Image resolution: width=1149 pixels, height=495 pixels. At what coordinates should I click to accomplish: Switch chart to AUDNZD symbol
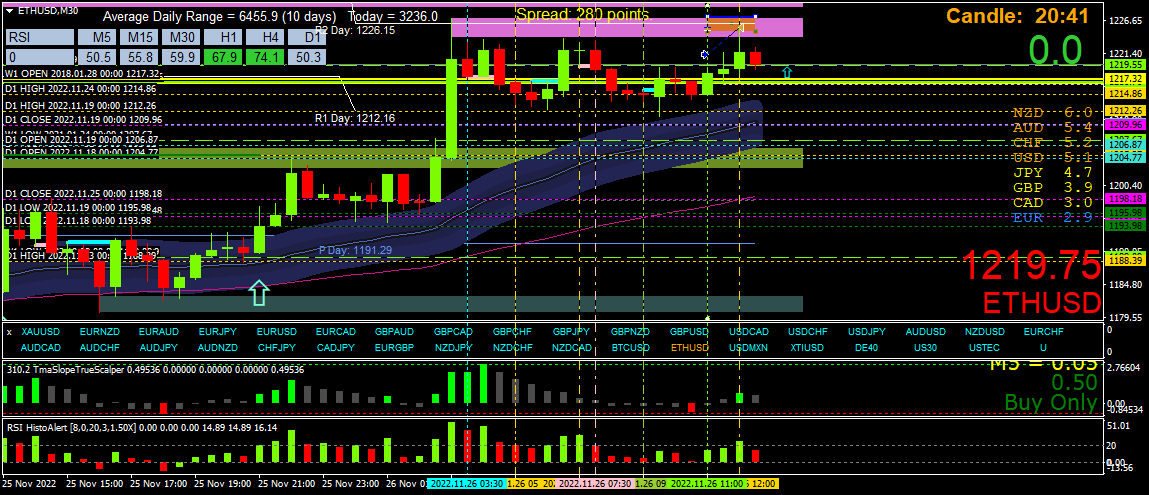click(x=217, y=347)
